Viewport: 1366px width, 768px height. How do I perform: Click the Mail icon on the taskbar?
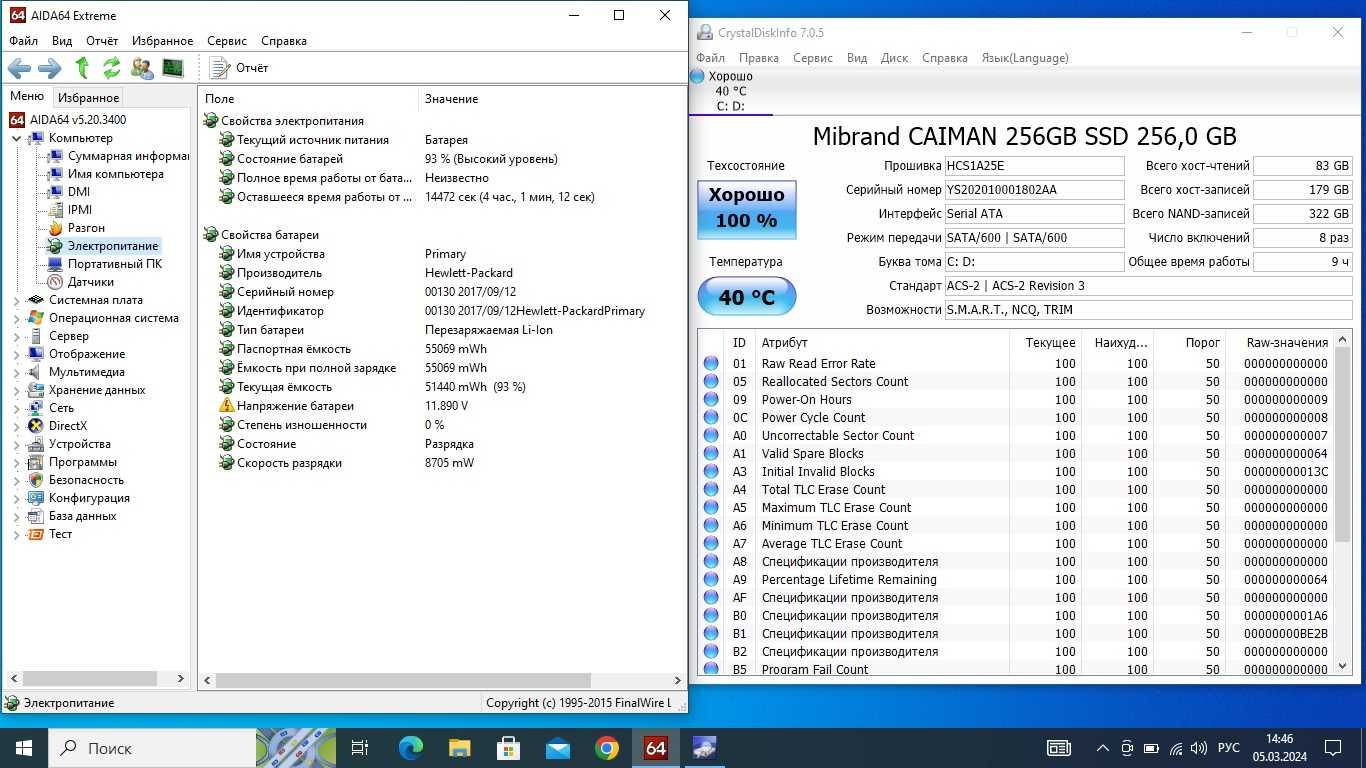[x=557, y=748]
